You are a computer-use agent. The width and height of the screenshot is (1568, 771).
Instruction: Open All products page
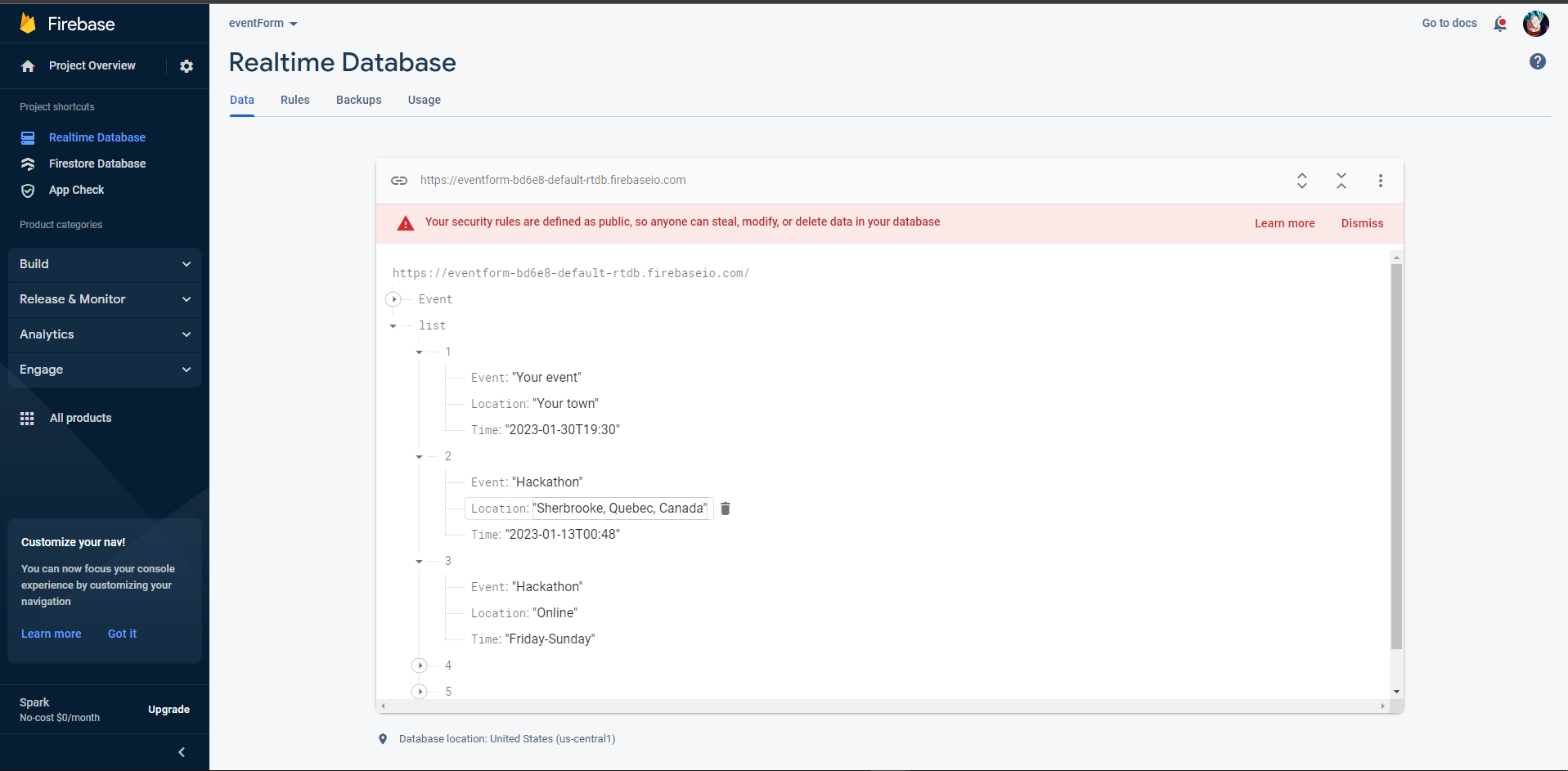(x=81, y=418)
